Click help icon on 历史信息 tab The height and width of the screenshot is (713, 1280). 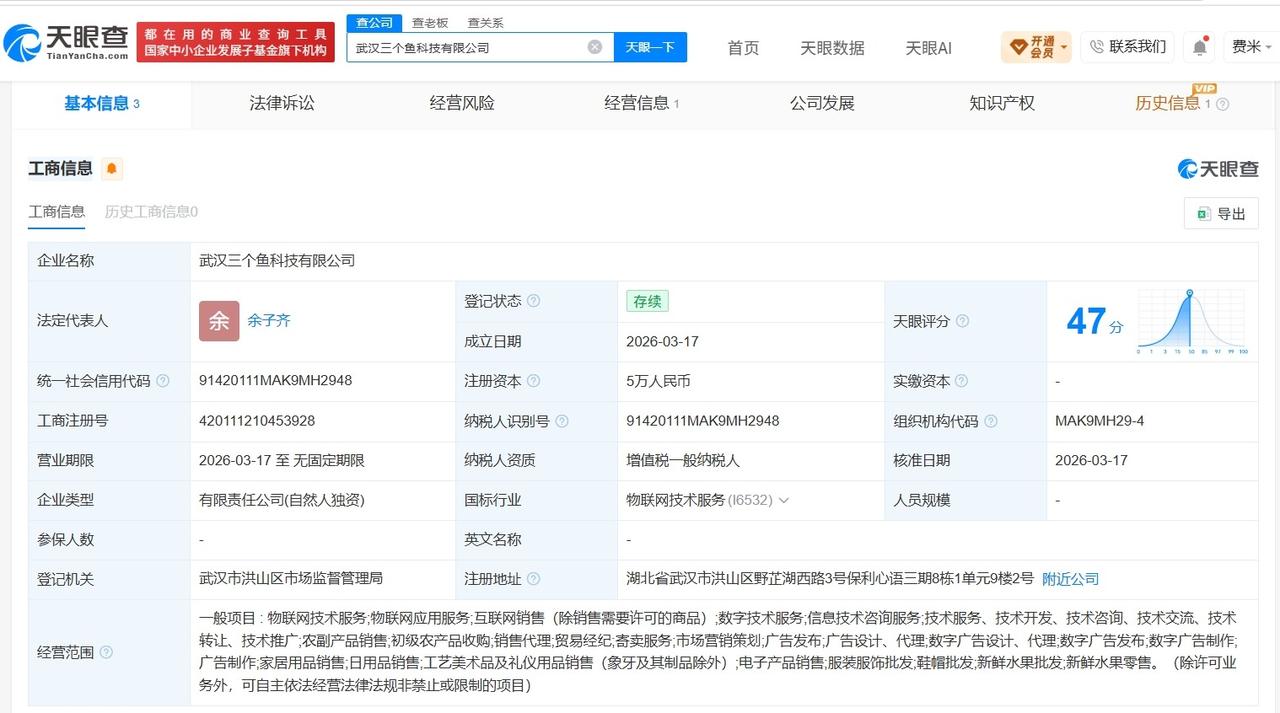pyautogui.click(x=1222, y=104)
